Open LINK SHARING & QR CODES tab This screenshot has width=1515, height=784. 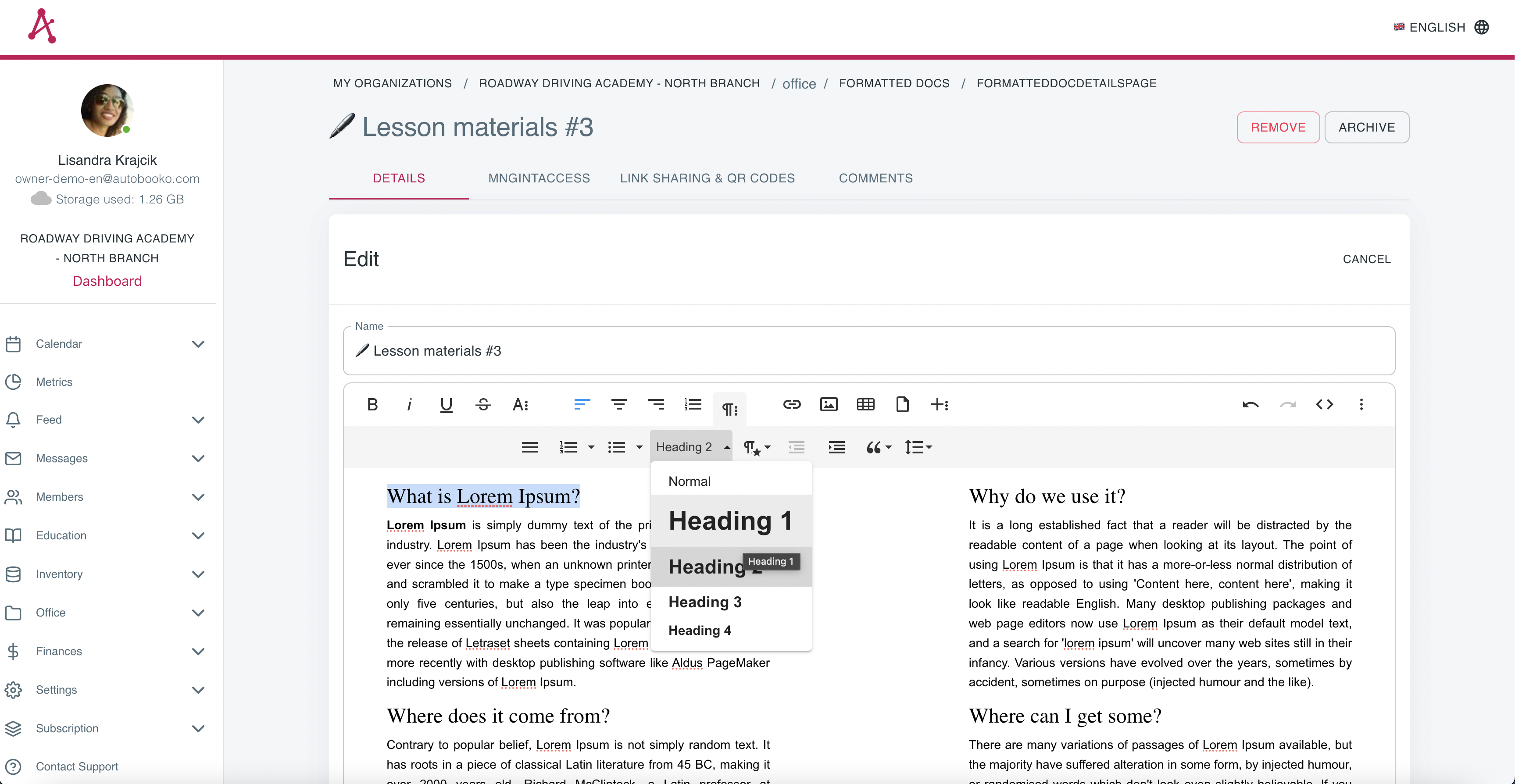point(707,178)
